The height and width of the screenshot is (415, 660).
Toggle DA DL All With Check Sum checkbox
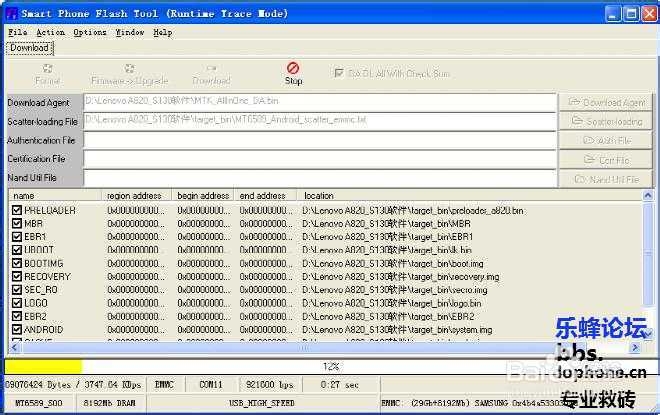[339, 73]
